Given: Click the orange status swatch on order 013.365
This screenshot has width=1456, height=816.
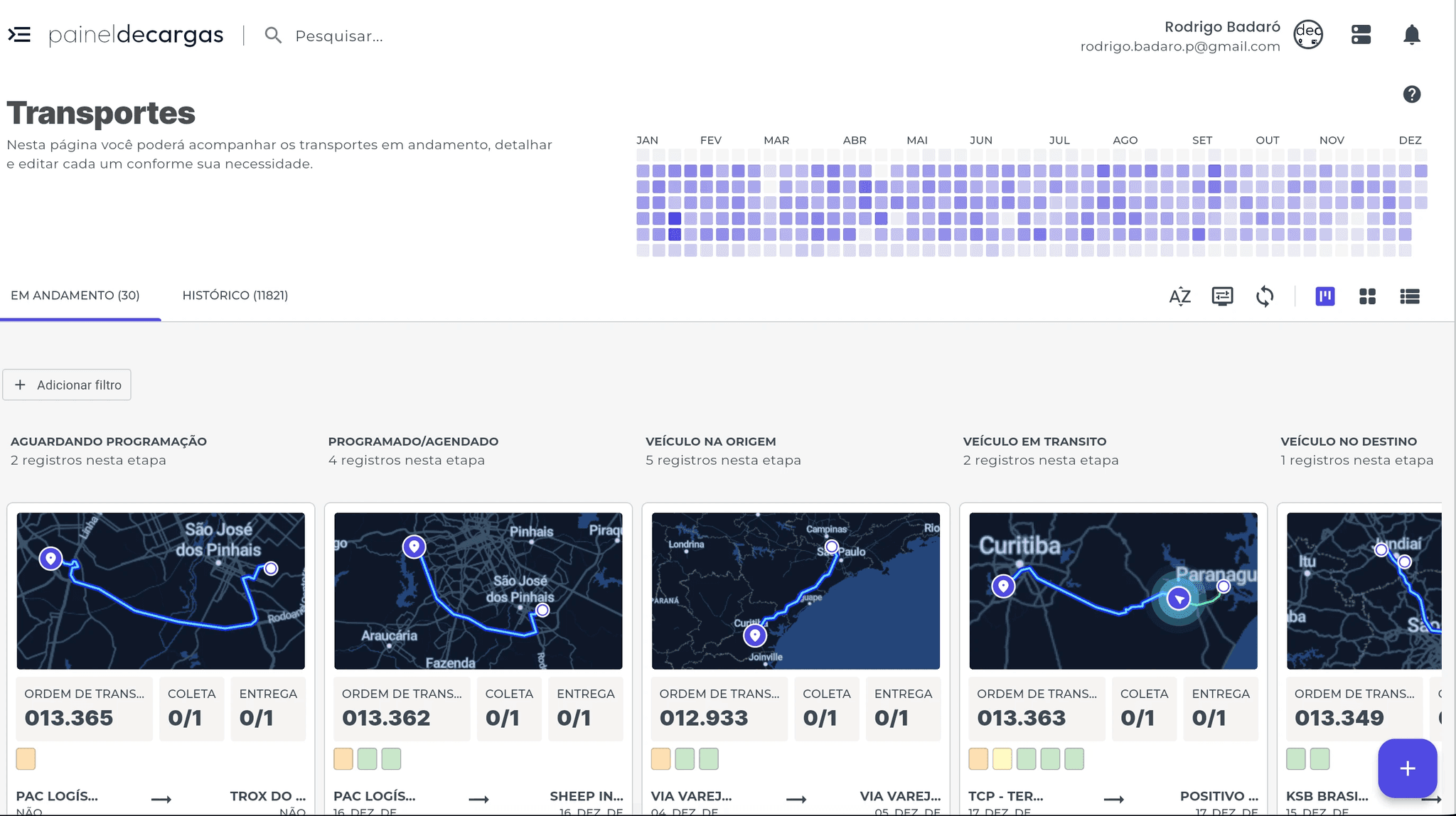Looking at the screenshot, I should [x=26, y=759].
